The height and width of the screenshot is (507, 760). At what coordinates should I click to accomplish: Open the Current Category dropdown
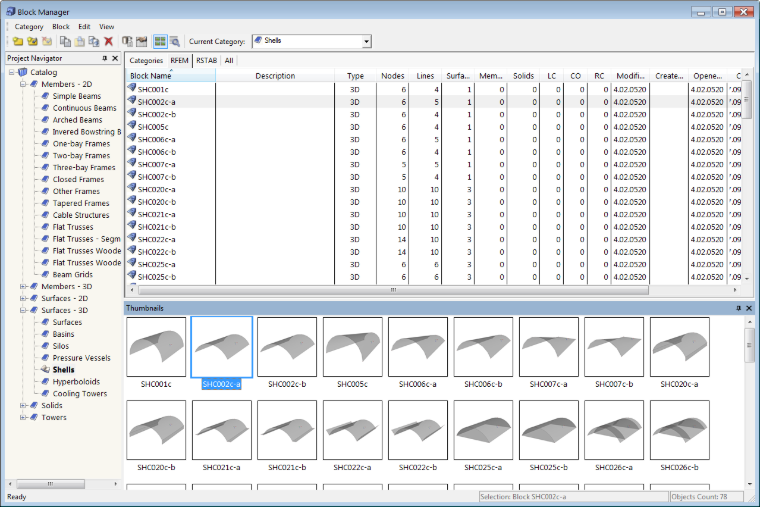point(366,42)
